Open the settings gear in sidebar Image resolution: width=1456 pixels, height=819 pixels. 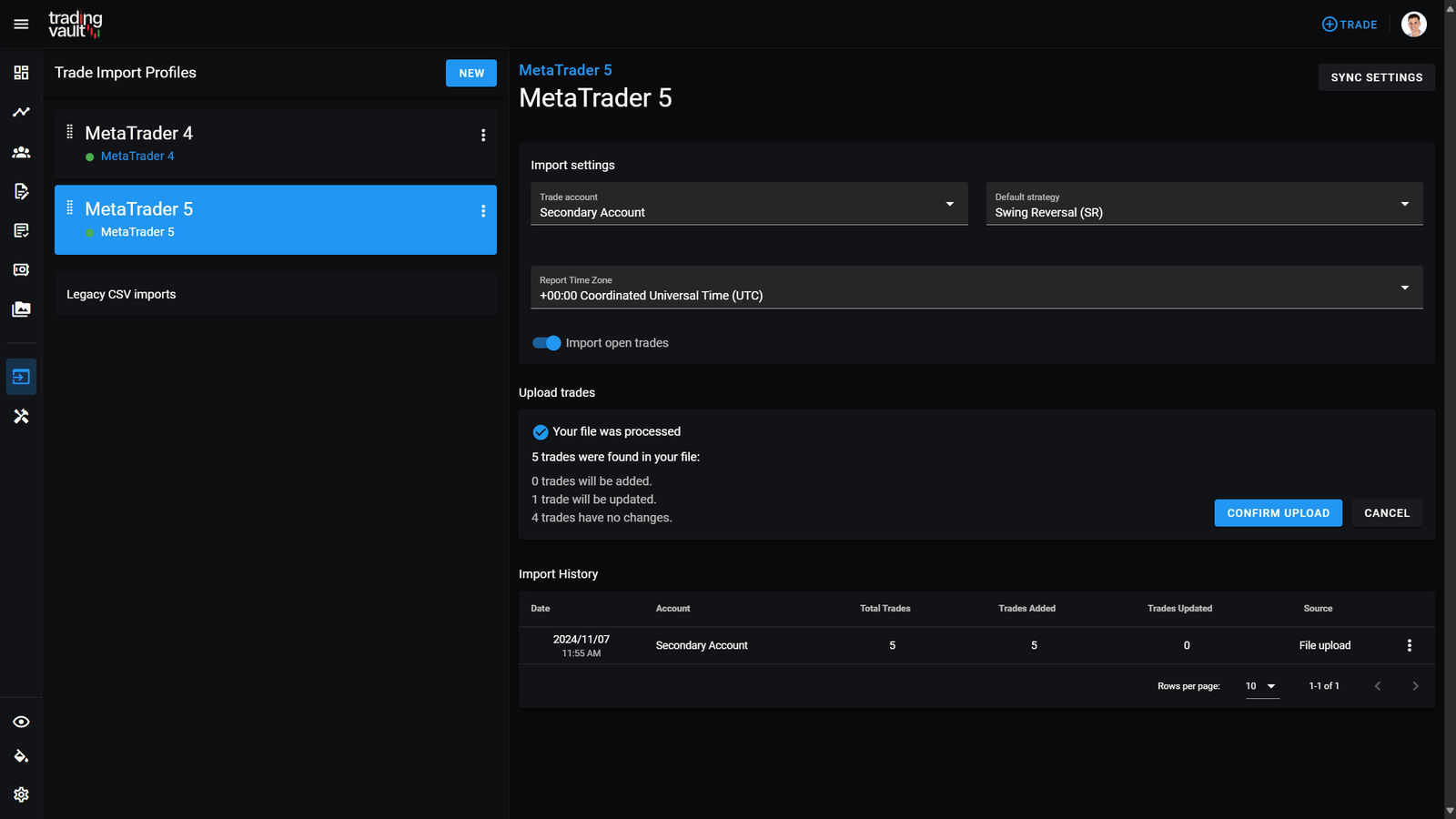pos(21,794)
